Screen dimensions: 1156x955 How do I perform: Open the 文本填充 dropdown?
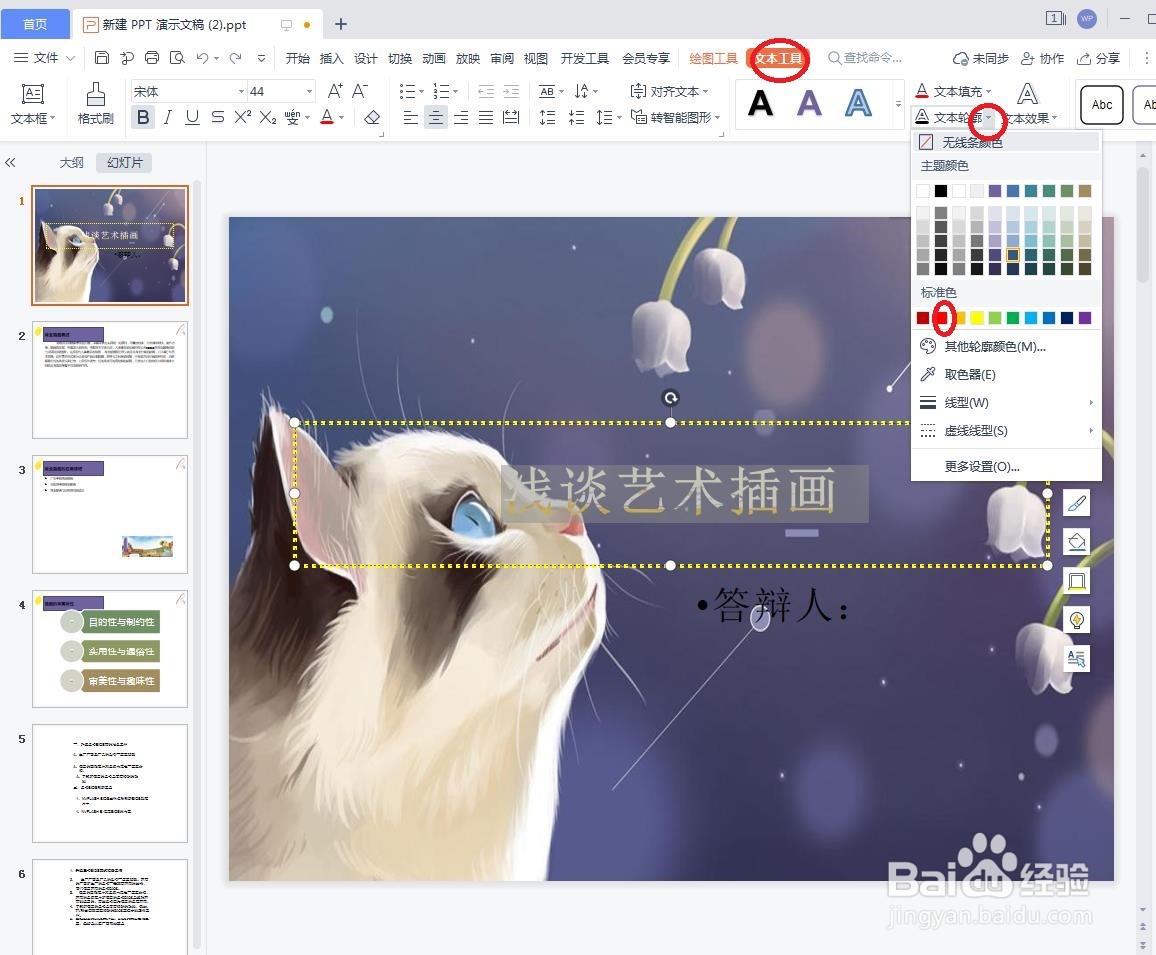[x=989, y=91]
